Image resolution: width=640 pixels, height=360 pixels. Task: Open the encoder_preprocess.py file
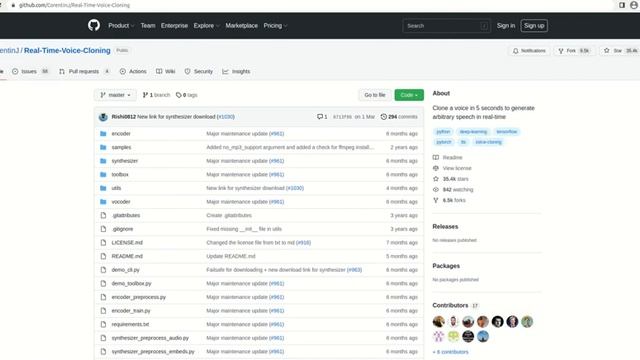tap(139, 297)
